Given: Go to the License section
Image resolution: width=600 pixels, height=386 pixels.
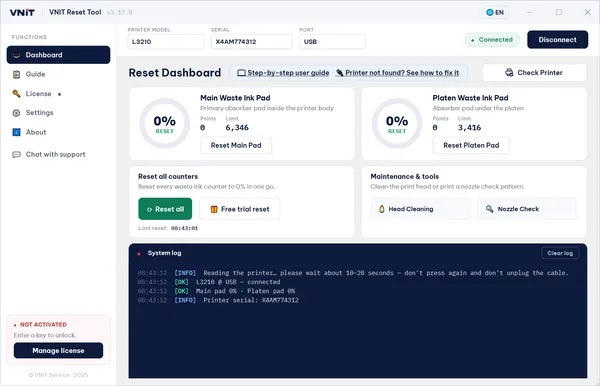Looking at the screenshot, I should [58, 94].
